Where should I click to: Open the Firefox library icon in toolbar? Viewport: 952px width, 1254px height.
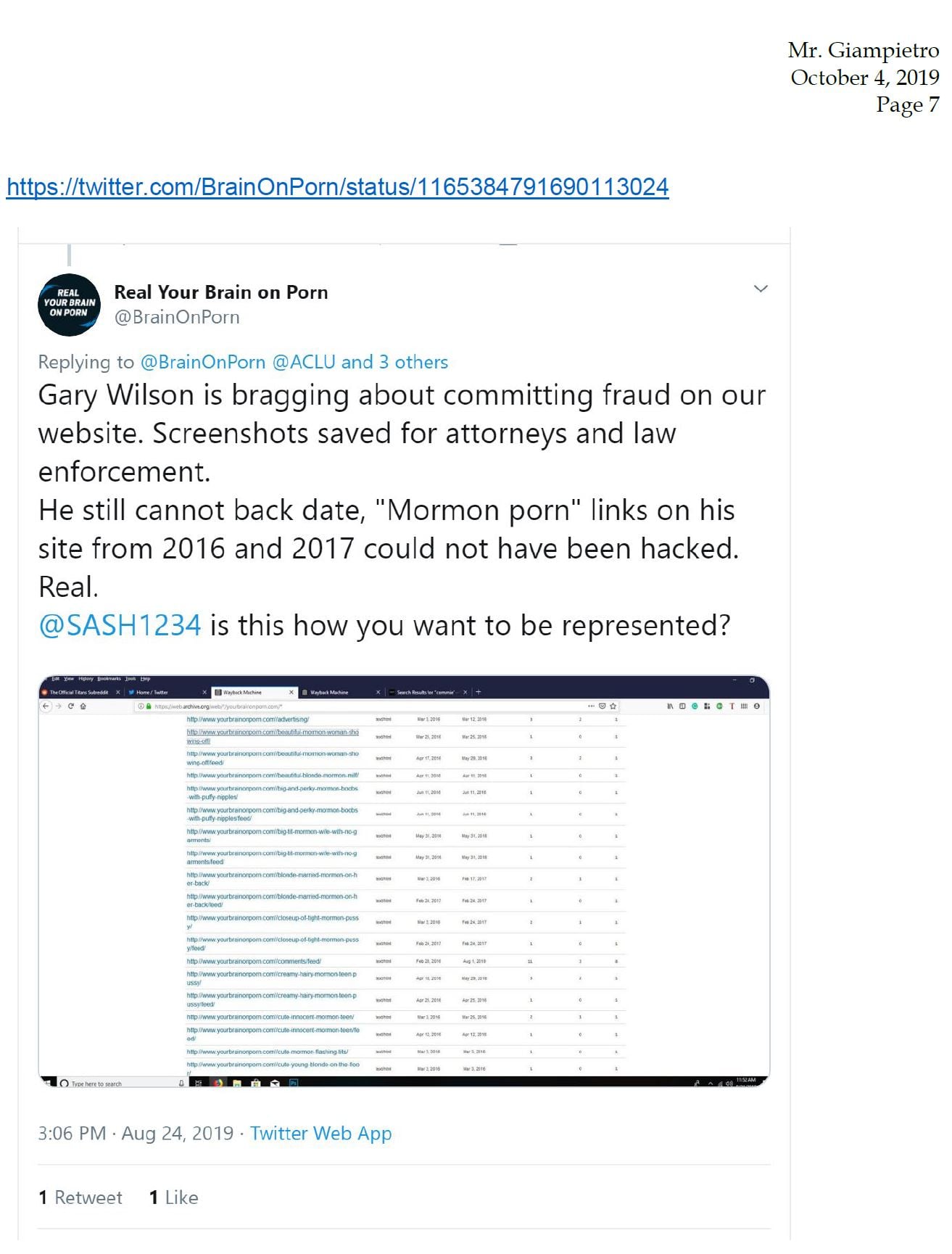click(x=670, y=706)
